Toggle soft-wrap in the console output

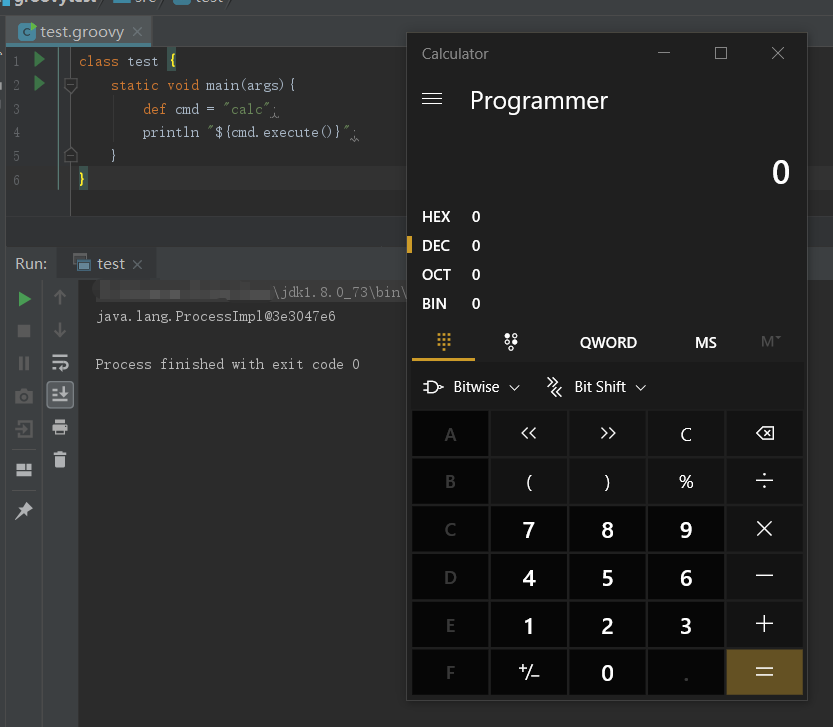coord(60,362)
